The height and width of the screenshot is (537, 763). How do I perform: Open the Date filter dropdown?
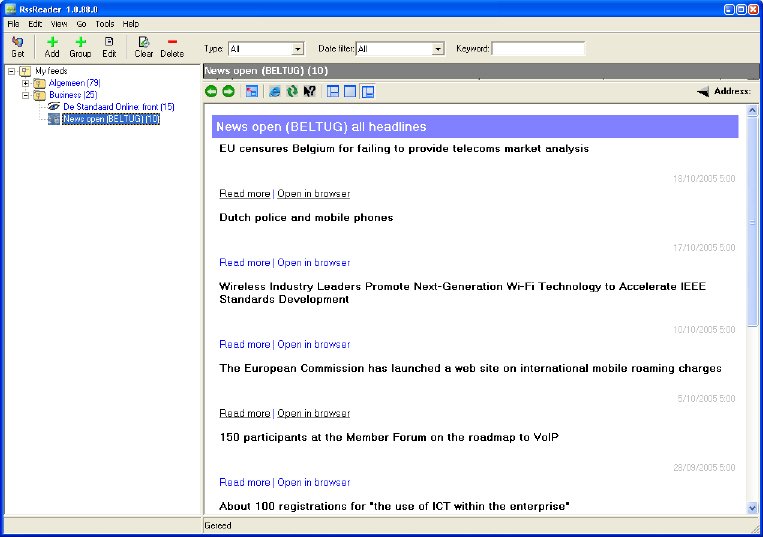438,49
